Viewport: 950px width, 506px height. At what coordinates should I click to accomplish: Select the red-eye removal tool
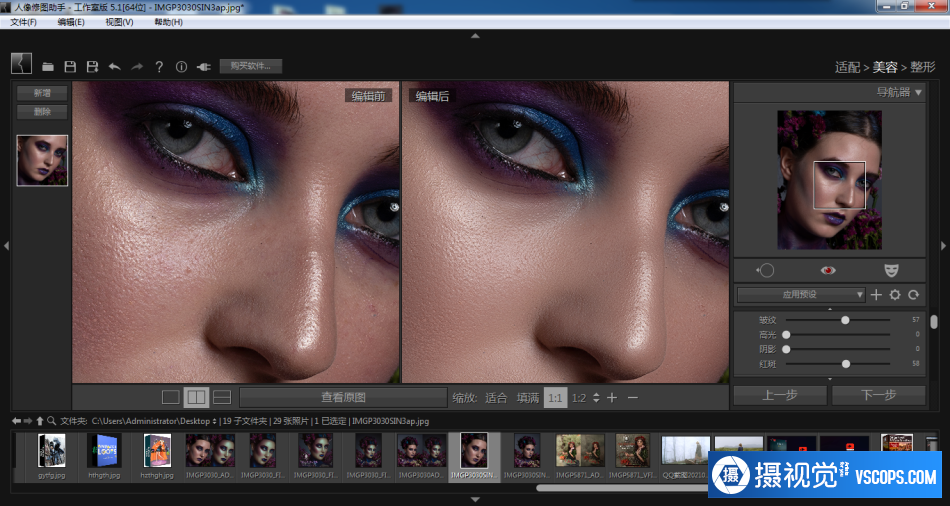click(x=828, y=271)
